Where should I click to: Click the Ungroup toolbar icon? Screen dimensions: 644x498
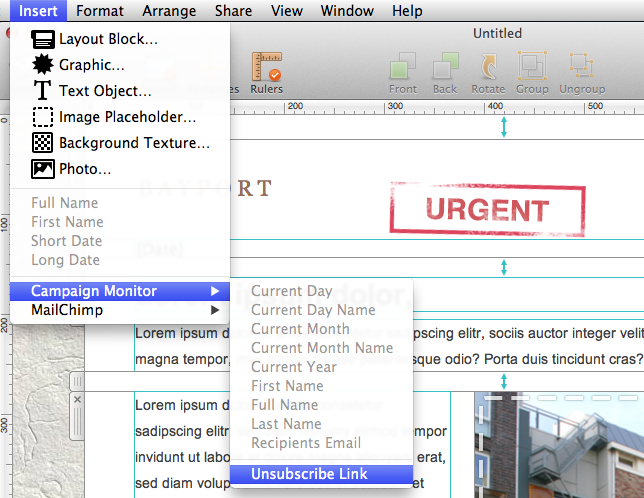click(582, 73)
